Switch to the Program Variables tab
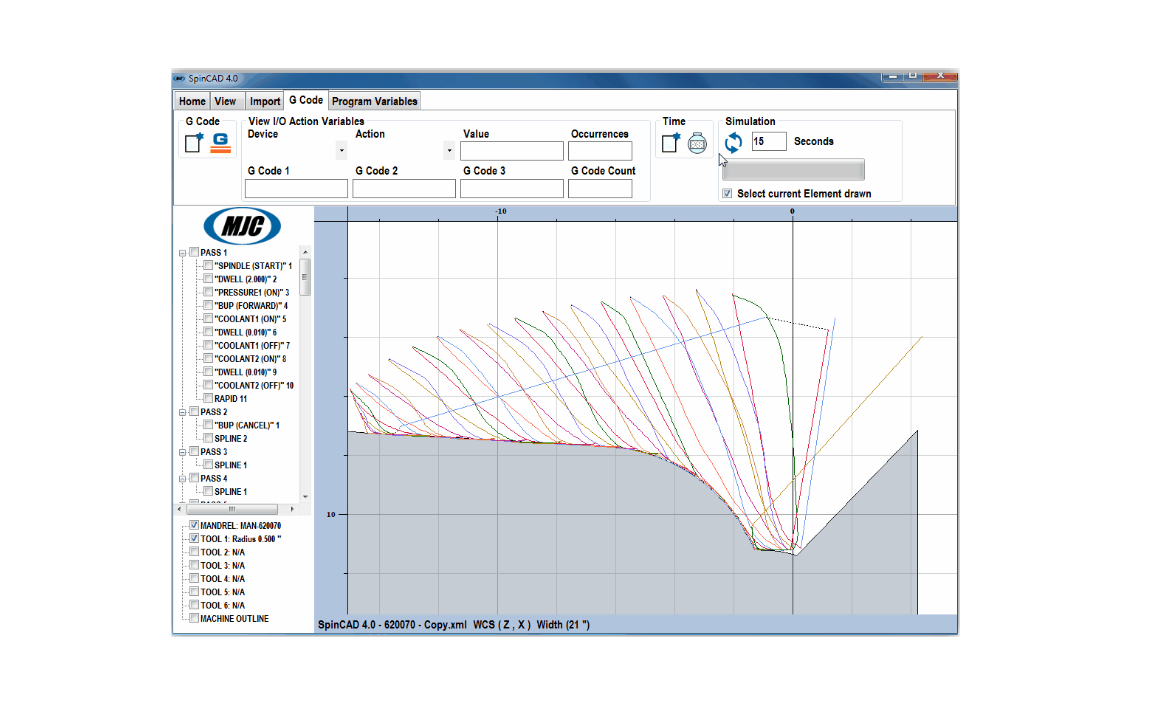1152x720 pixels. (x=374, y=101)
